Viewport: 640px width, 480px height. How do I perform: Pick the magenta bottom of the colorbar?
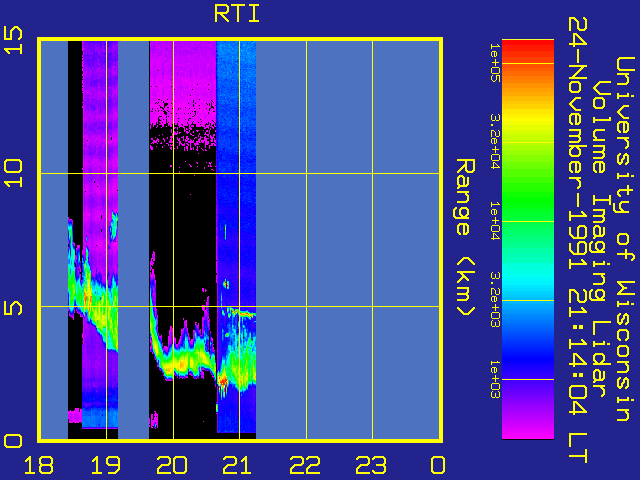click(528, 429)
